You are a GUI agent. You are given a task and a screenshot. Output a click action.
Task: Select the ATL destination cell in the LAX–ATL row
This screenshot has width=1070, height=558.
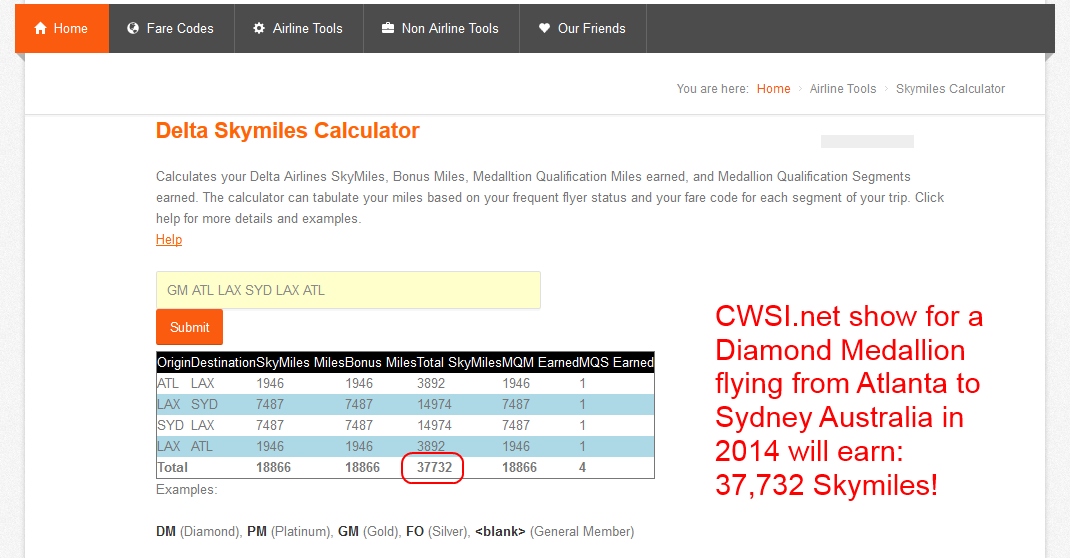tap(201, 446)
